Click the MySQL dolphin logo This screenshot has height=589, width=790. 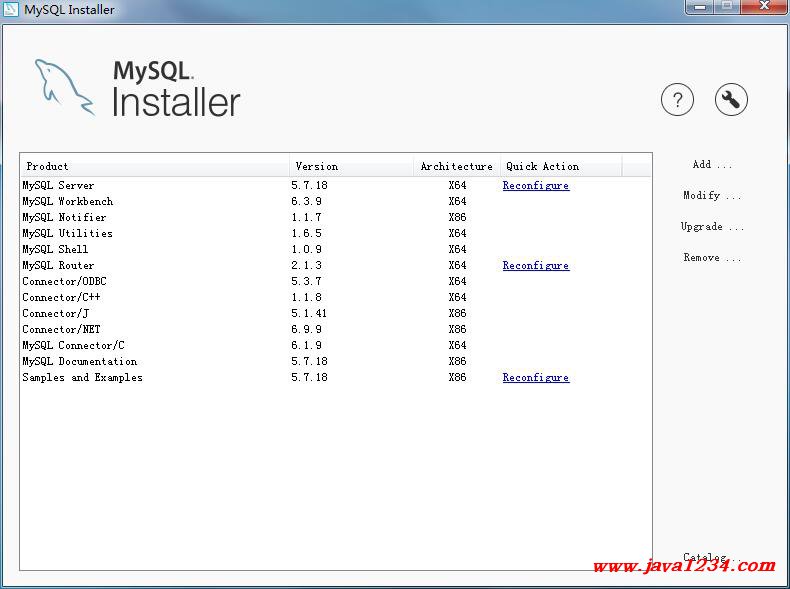point(64,87)
